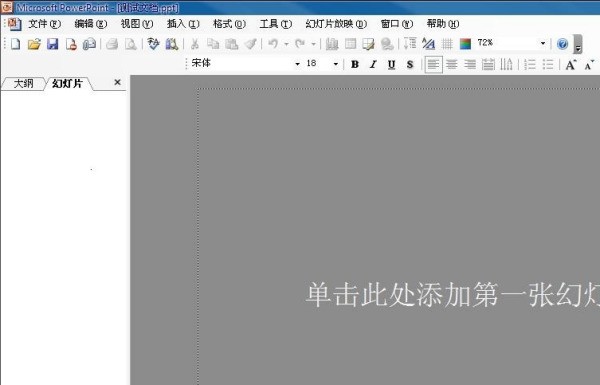Viewport: 600px width, 385px height.
Task: Toggle Show Formatting icon
Action: point(428,44)
